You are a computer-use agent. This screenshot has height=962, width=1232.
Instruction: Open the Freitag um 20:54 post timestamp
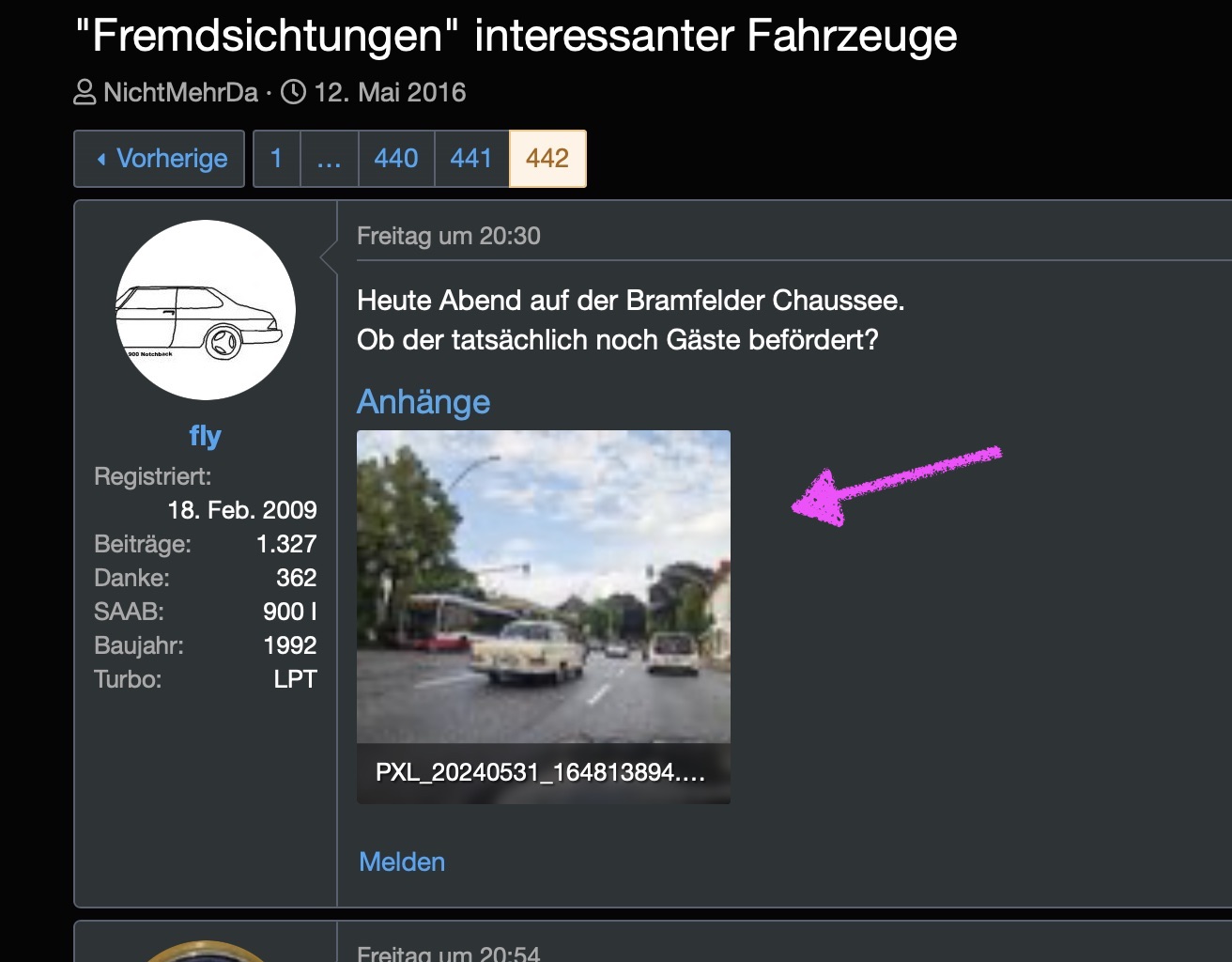449,952
